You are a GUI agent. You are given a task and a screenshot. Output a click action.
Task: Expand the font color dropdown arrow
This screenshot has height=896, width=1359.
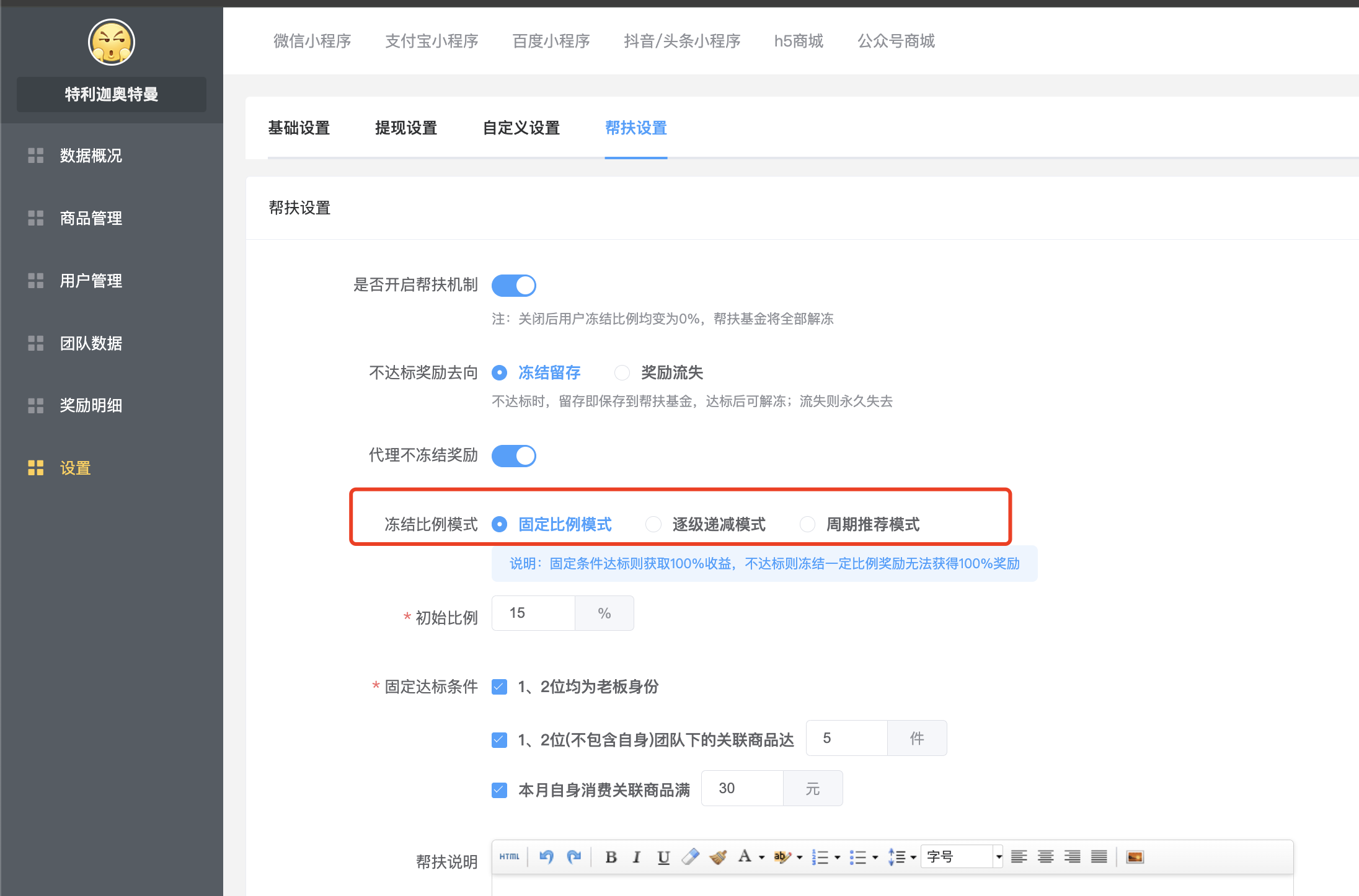pos(762,858)
